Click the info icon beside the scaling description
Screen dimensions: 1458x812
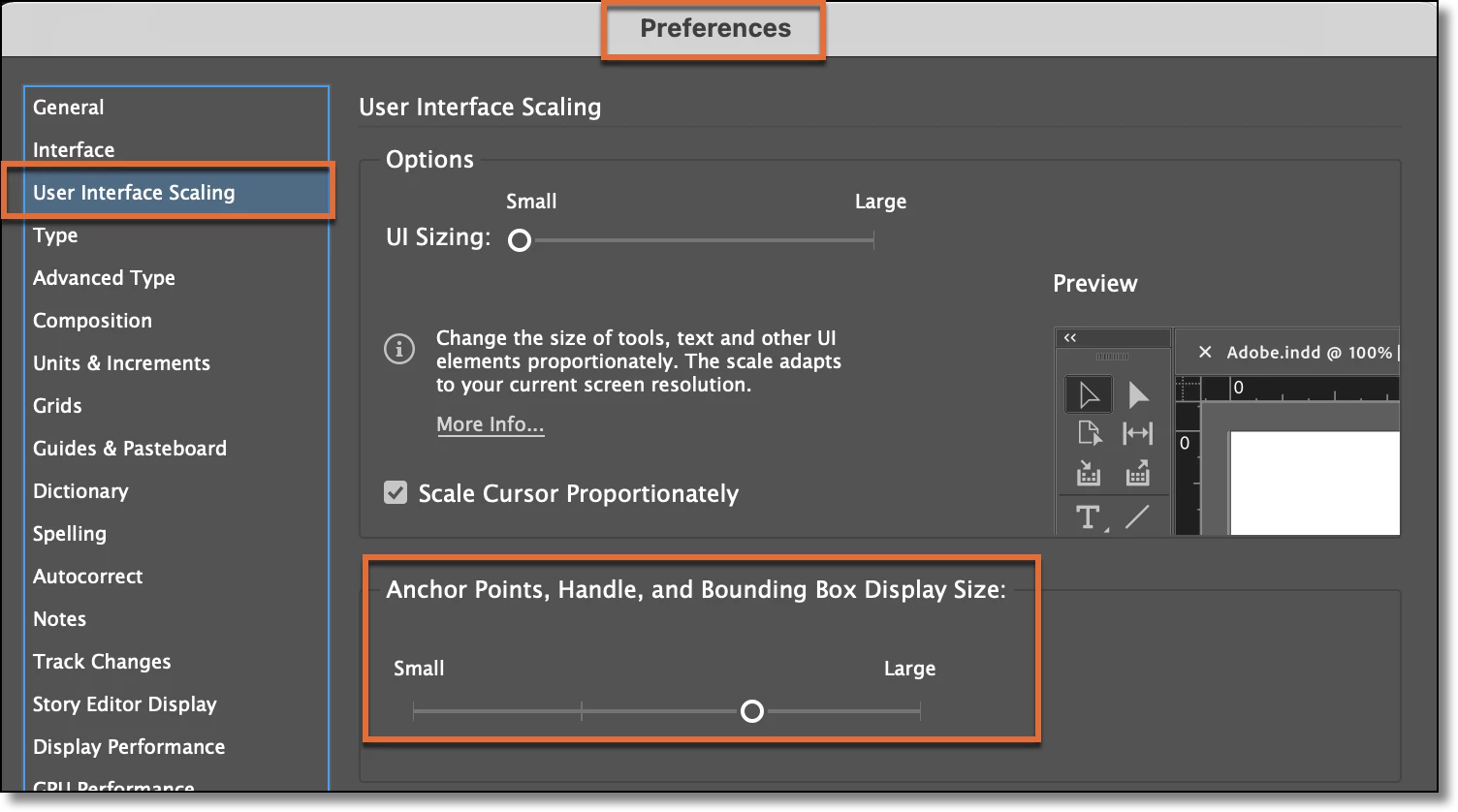tap(399, 348)
